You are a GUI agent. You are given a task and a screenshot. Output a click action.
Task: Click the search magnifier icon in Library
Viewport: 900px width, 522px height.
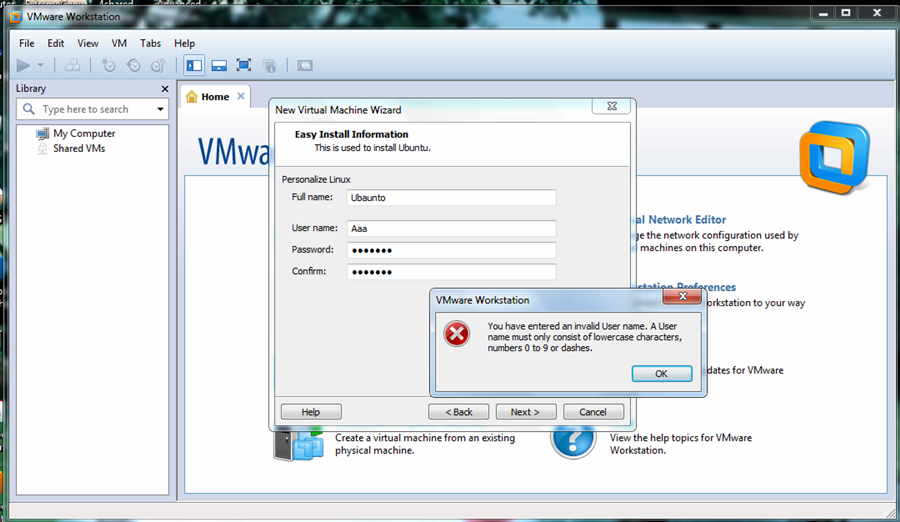point(29,109)
